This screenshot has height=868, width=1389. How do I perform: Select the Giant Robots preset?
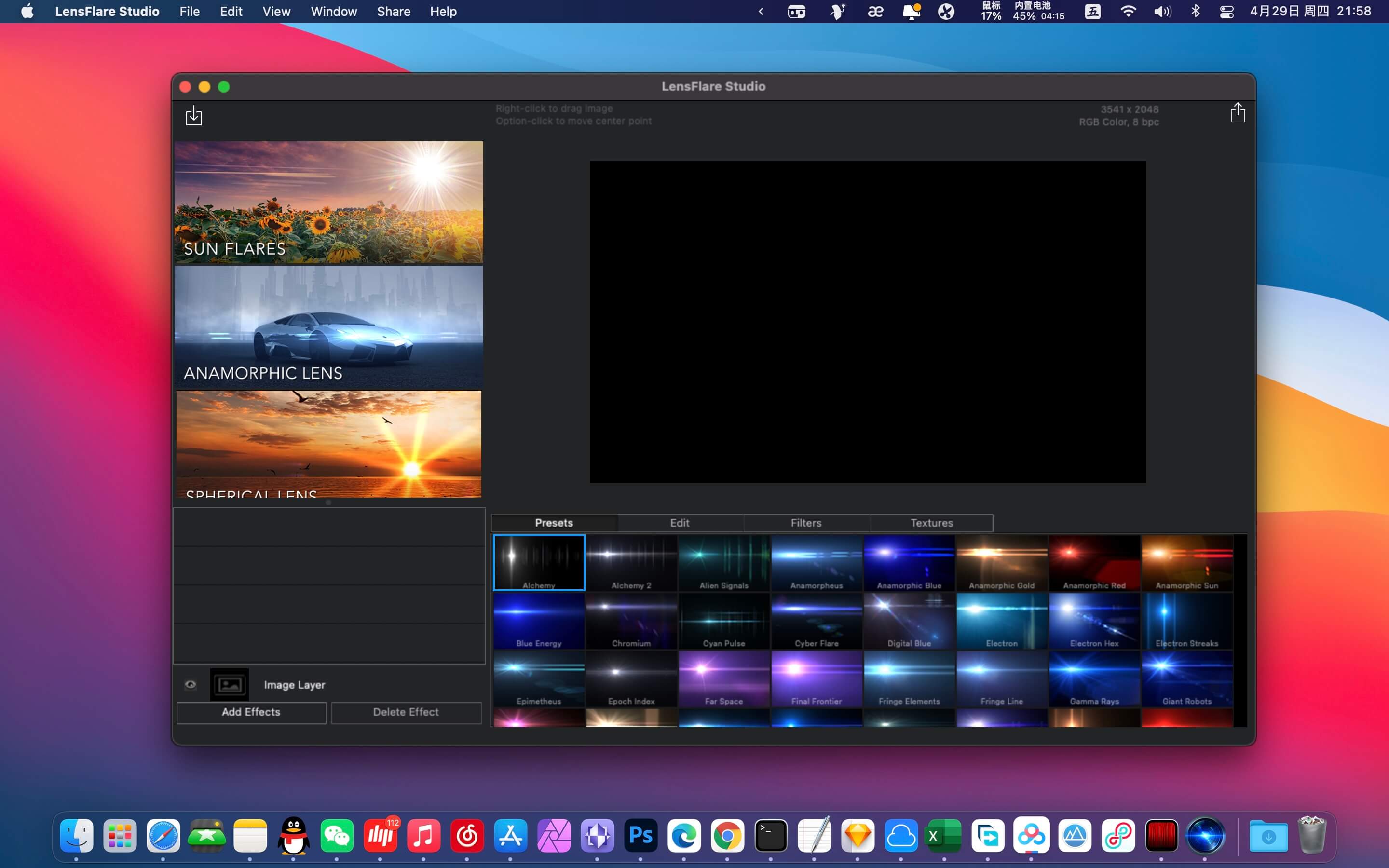[1187, 678]
